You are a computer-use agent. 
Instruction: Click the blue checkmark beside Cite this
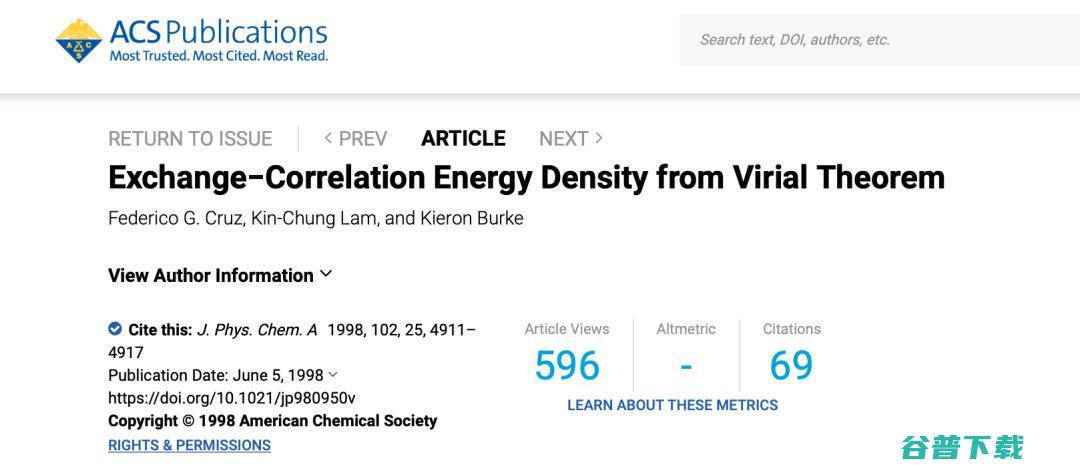click(115, 329)
